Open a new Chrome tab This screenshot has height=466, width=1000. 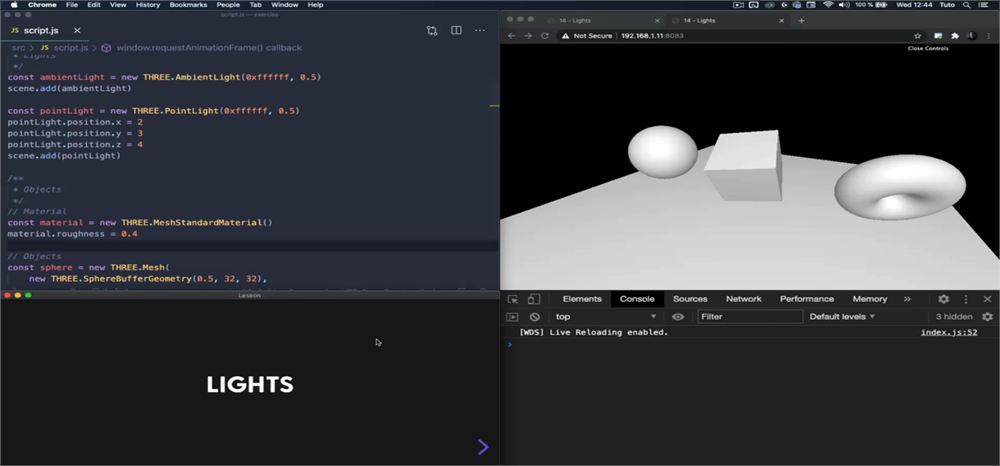(x=801, y=20)
